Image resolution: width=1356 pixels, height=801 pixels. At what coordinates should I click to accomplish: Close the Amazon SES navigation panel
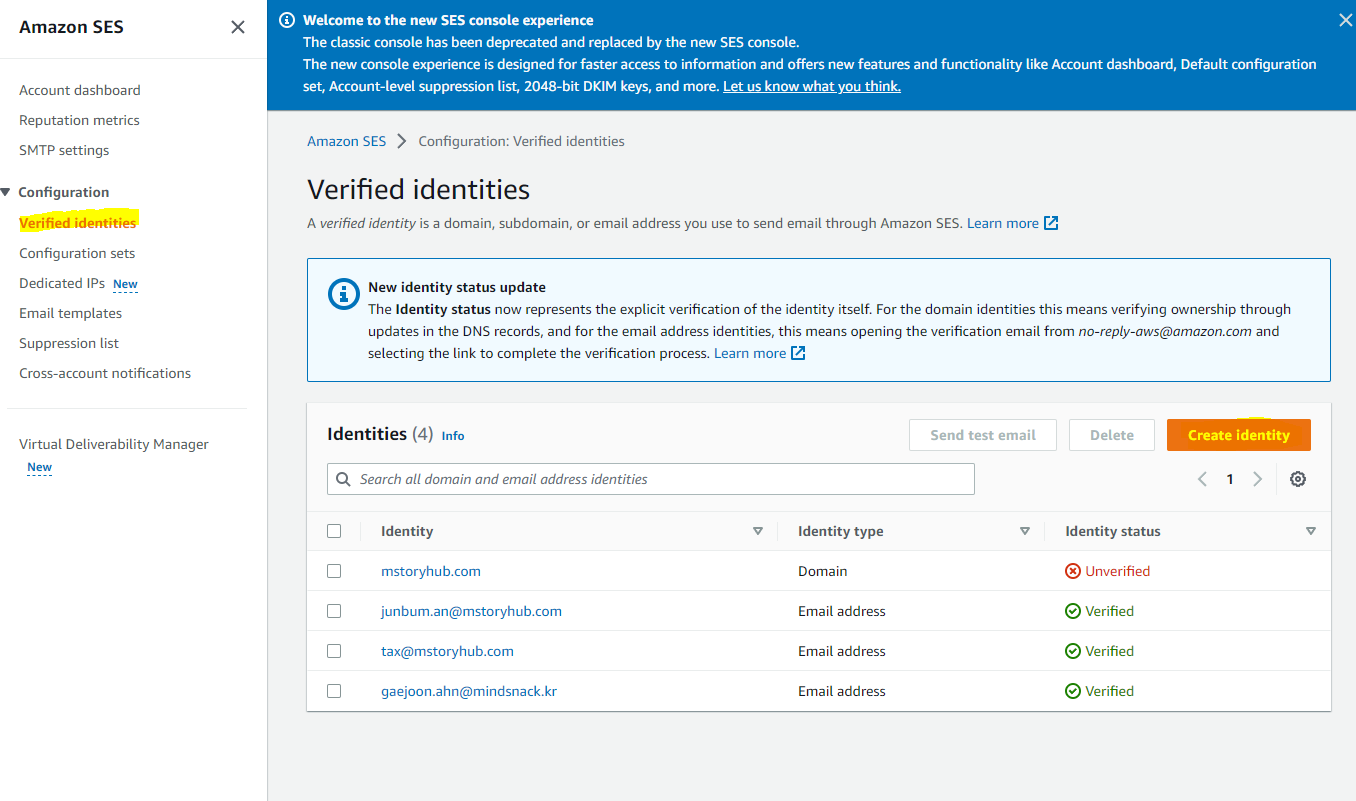[238, 27]
